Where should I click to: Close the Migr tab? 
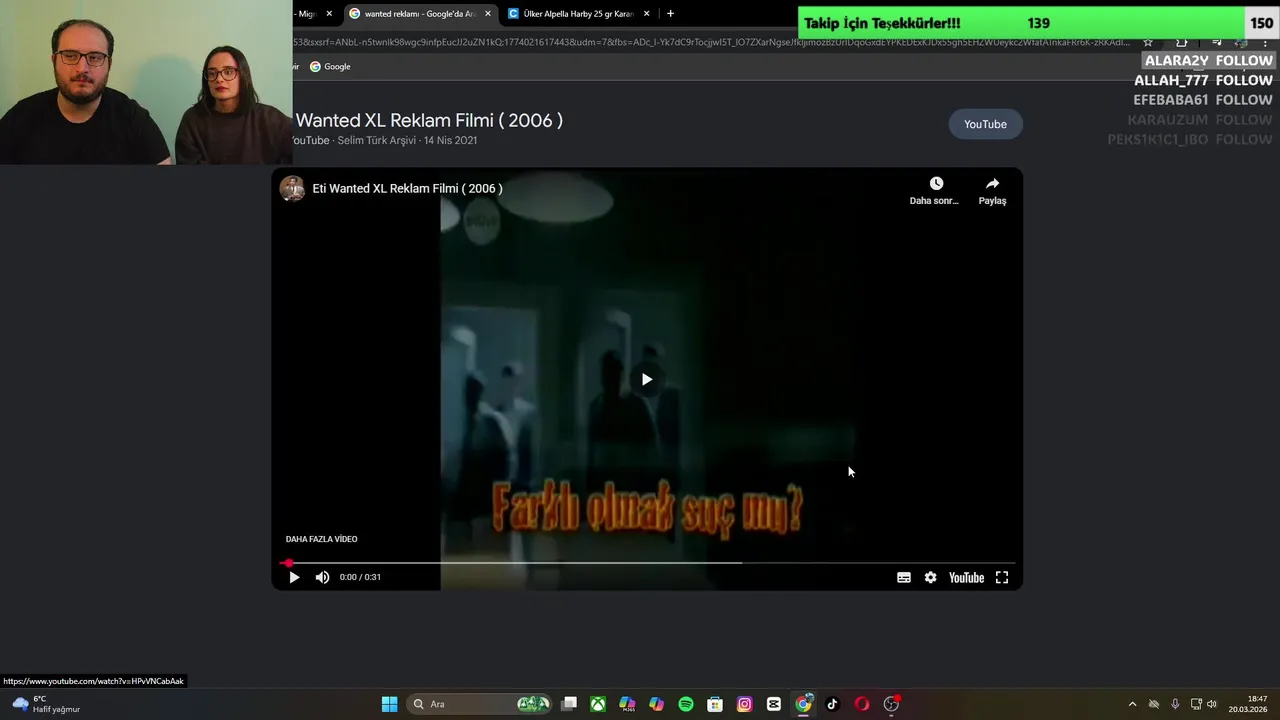pos(329,14)
